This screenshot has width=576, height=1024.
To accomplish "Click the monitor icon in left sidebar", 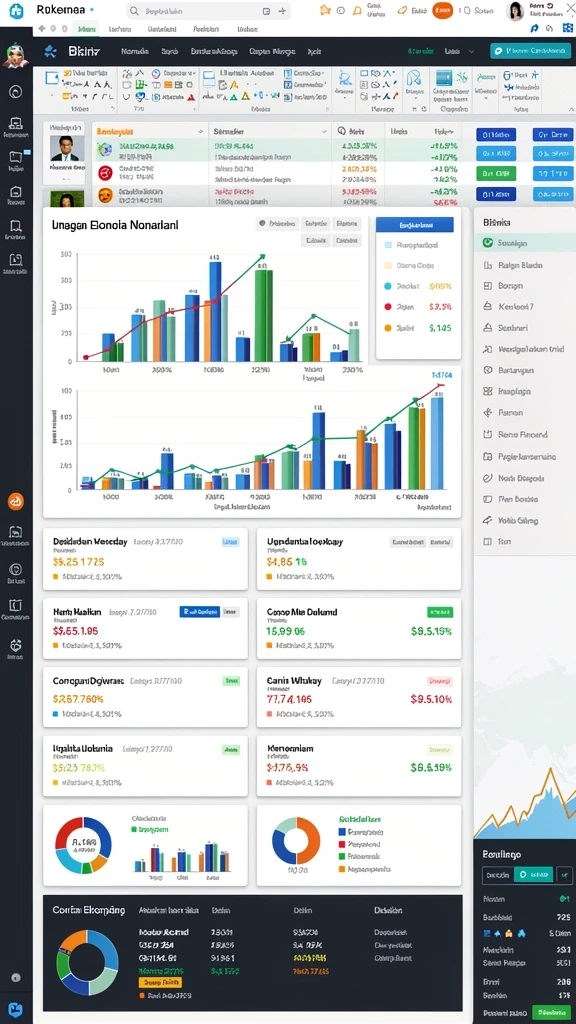I will [x=16, y=123].
